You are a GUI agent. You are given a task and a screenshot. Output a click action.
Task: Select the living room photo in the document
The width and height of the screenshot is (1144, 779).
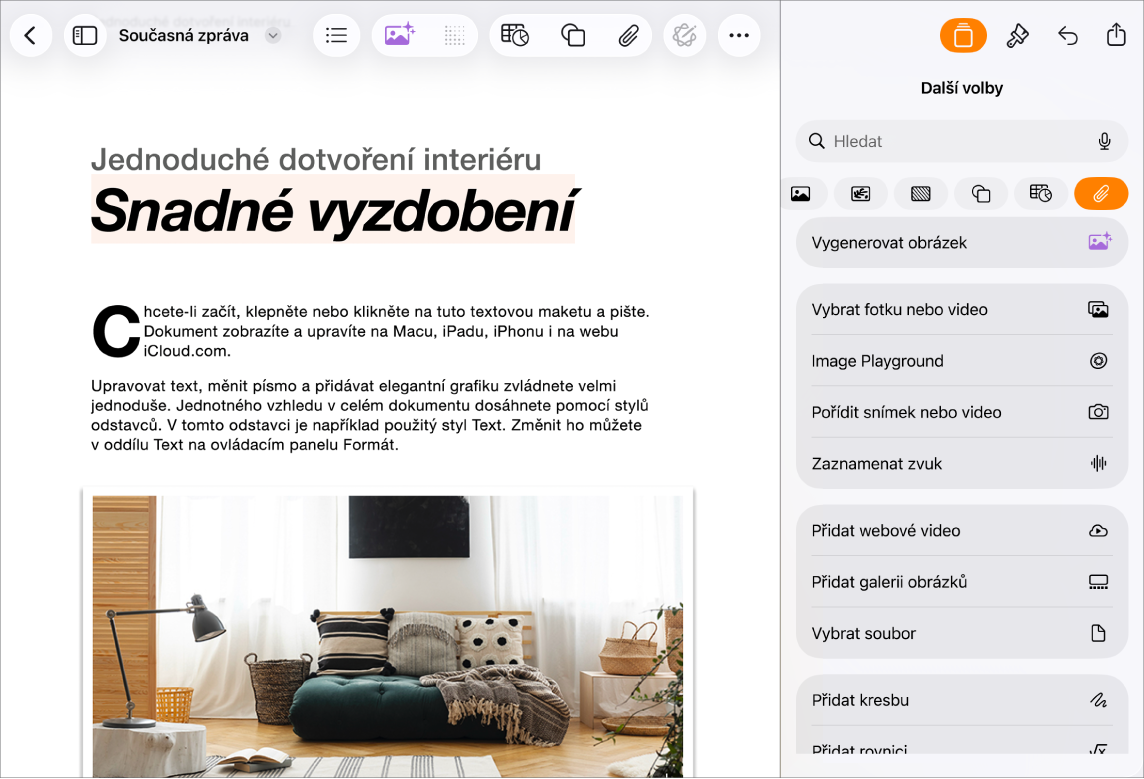pos(388,635)
